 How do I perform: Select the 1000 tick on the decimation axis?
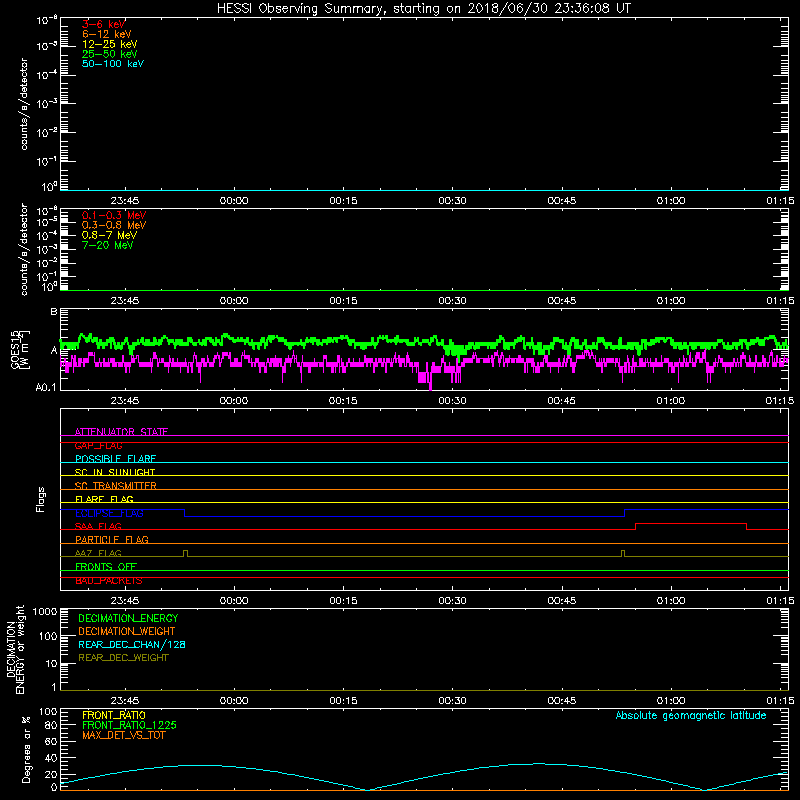[x=44, y=612]
